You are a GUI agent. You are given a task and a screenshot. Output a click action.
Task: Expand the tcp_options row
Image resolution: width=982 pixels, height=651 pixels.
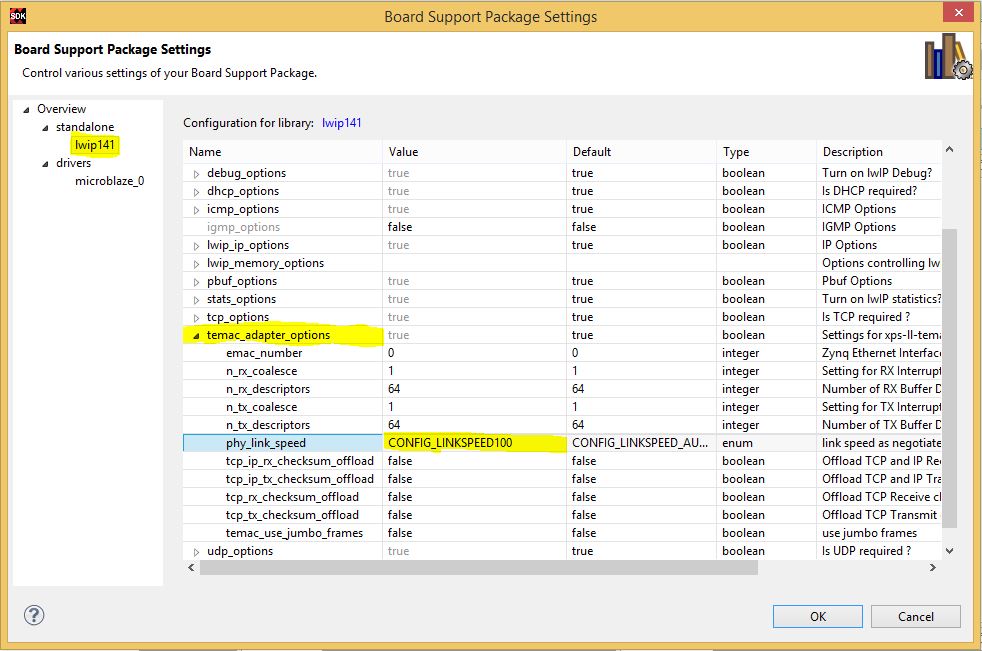click(196, 318)
